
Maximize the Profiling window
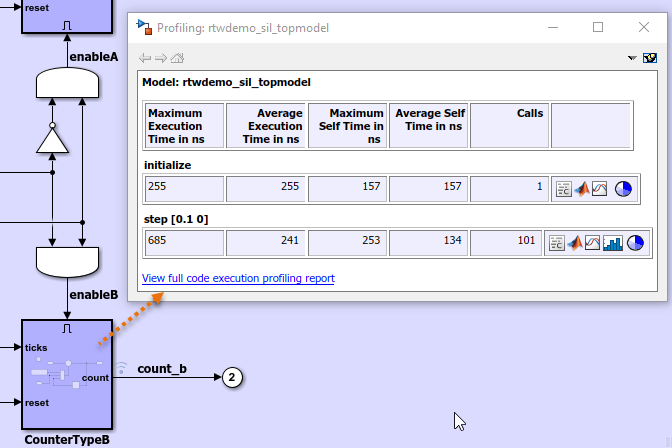tap(598, 27)
